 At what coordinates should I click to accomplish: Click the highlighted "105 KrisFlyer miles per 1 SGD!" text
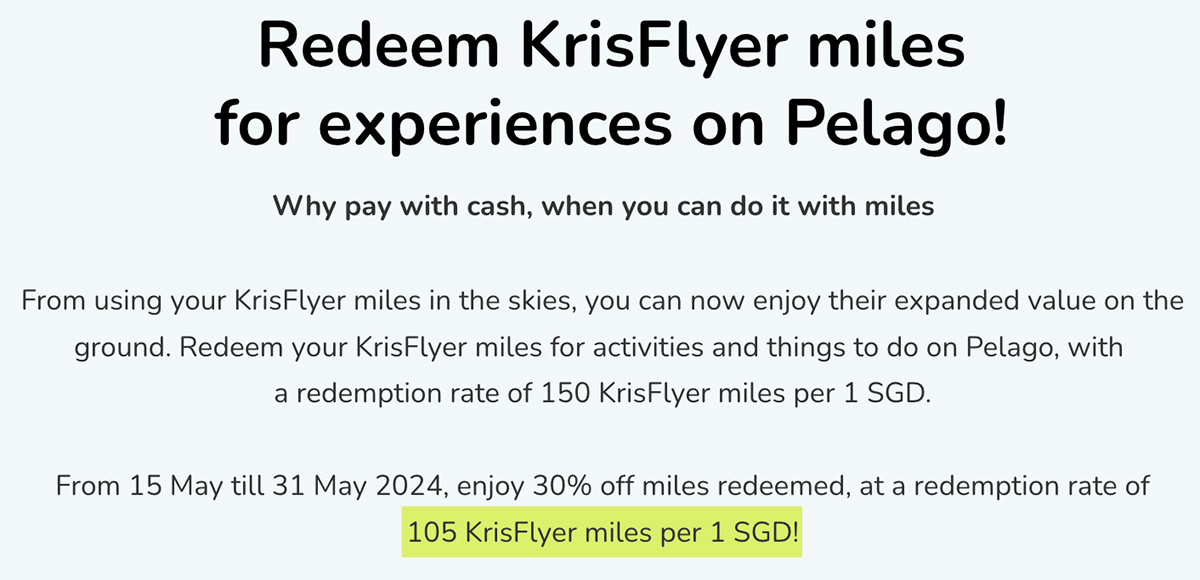tap(604, 533)
